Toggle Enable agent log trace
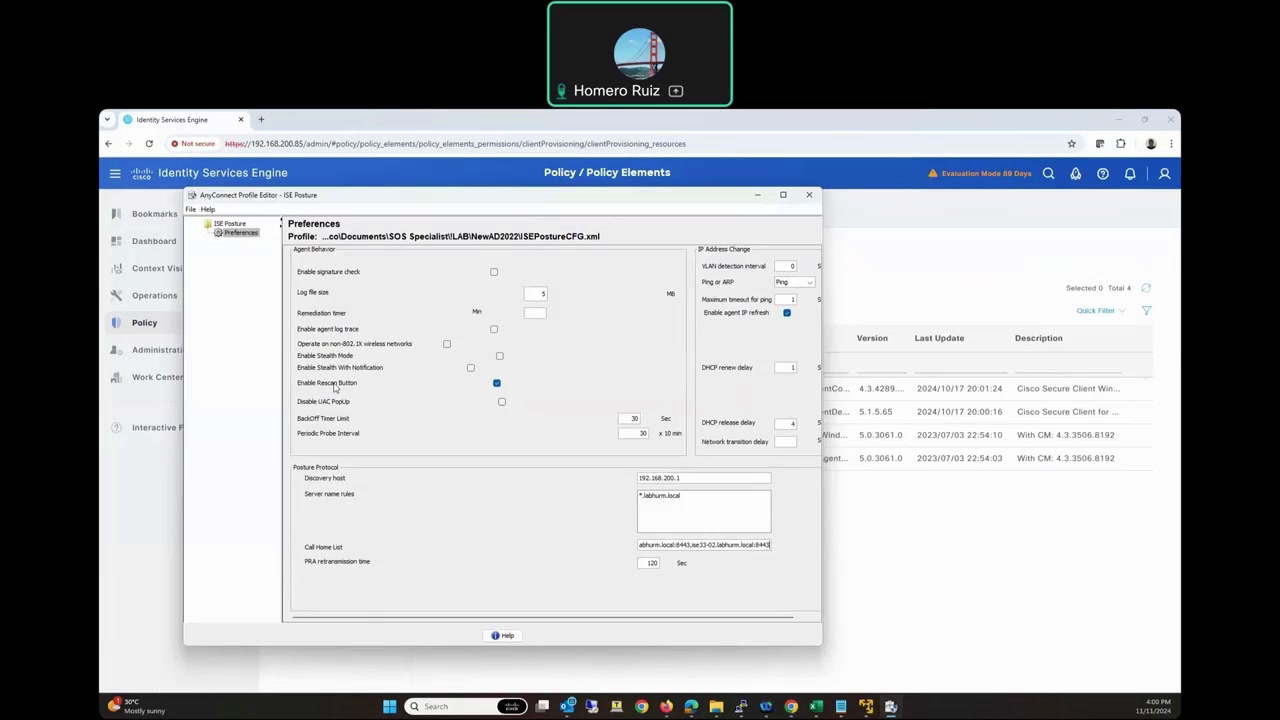The image size is (1280, 720). [x=494, y=329]
